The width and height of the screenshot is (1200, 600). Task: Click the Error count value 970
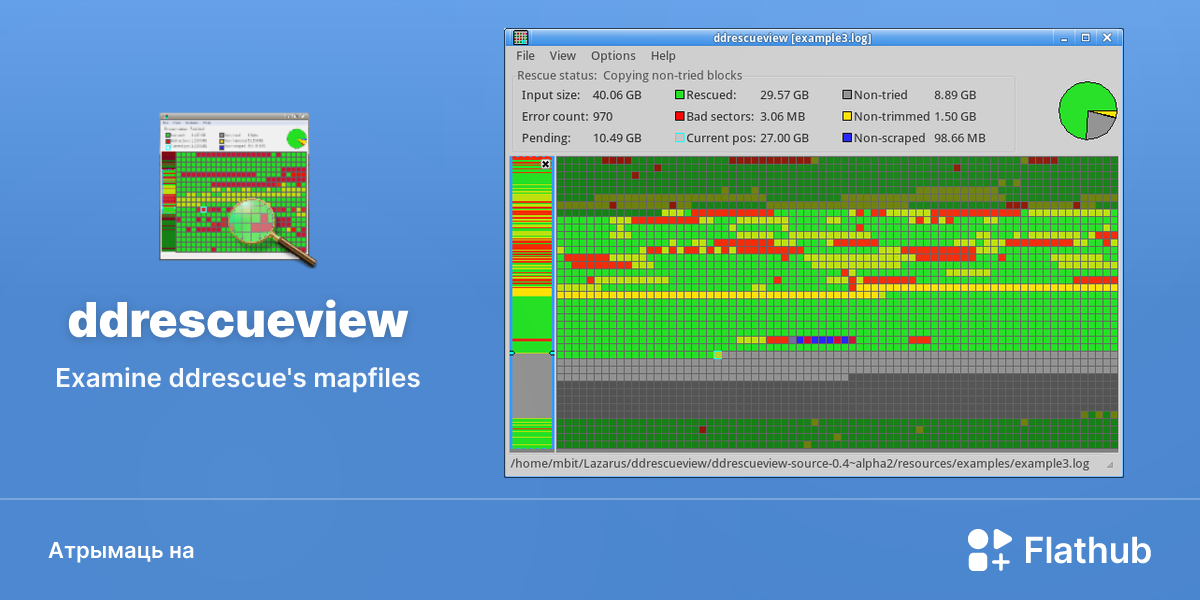603,116
